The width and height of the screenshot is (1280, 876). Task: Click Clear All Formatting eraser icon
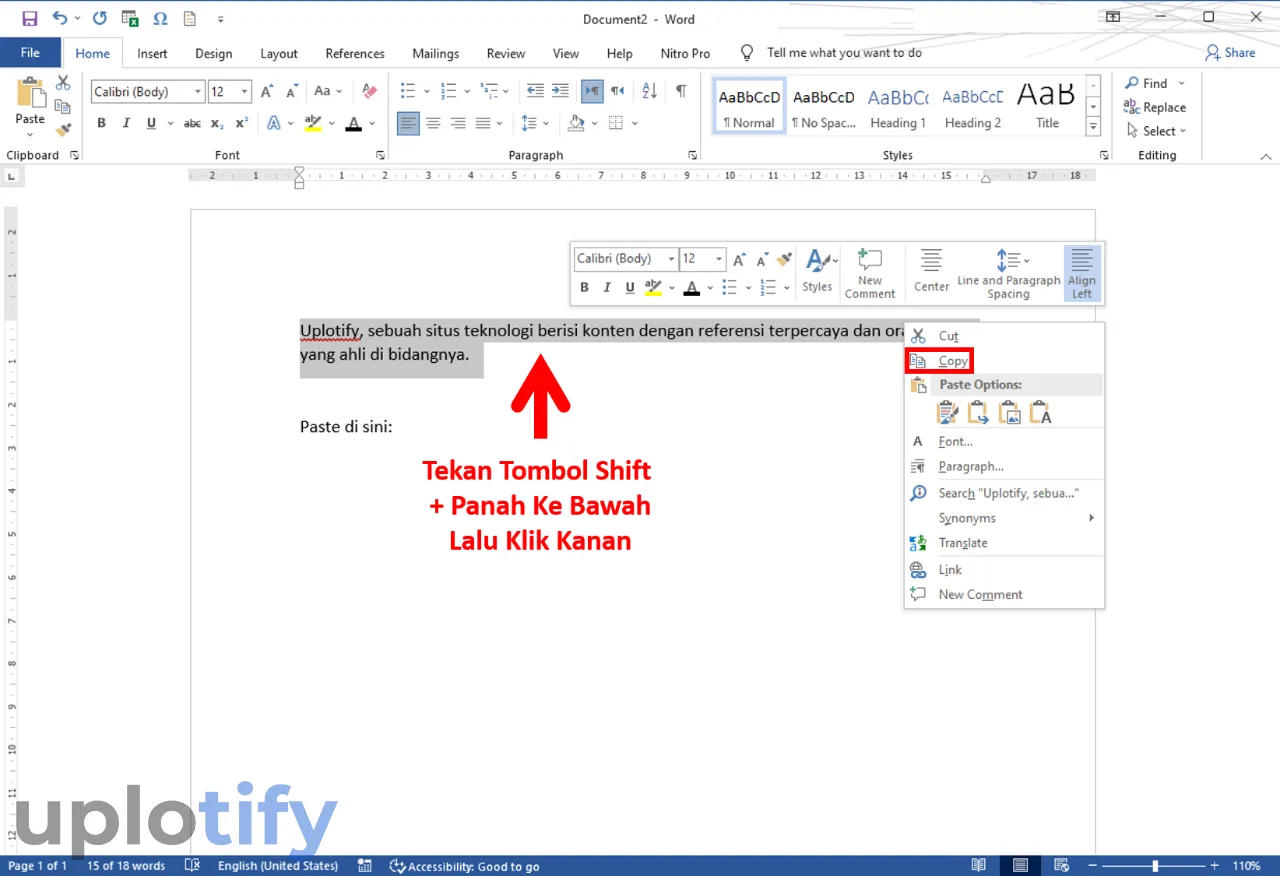pos(370,91)
